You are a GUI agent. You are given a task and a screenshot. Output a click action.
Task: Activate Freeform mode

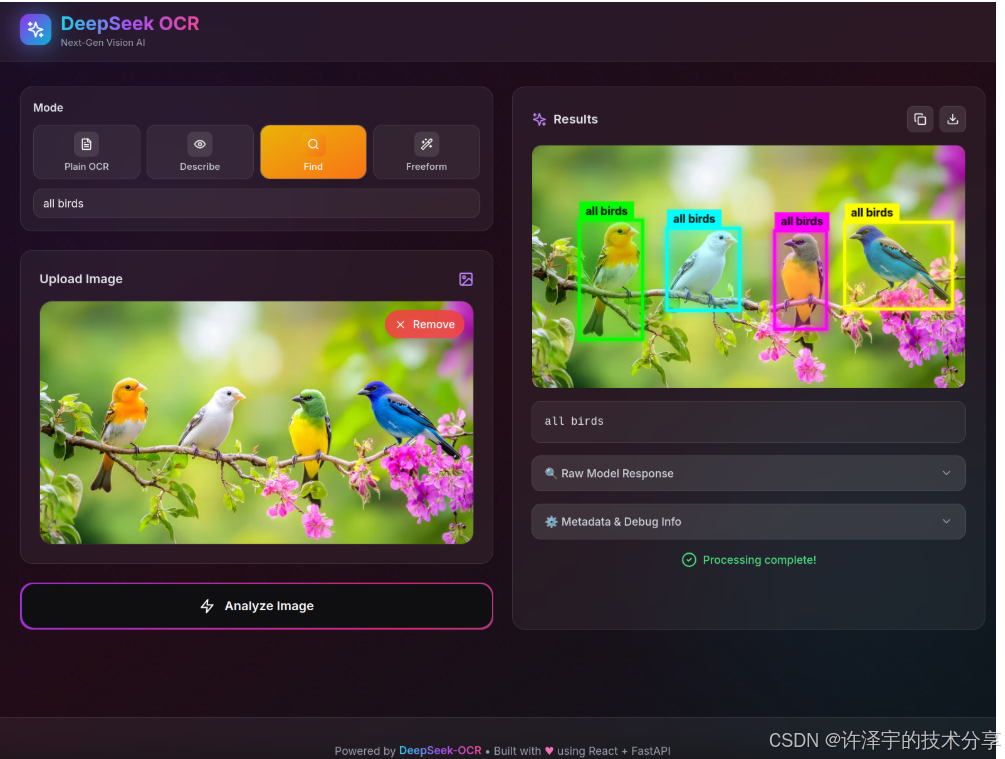[426, 151]
